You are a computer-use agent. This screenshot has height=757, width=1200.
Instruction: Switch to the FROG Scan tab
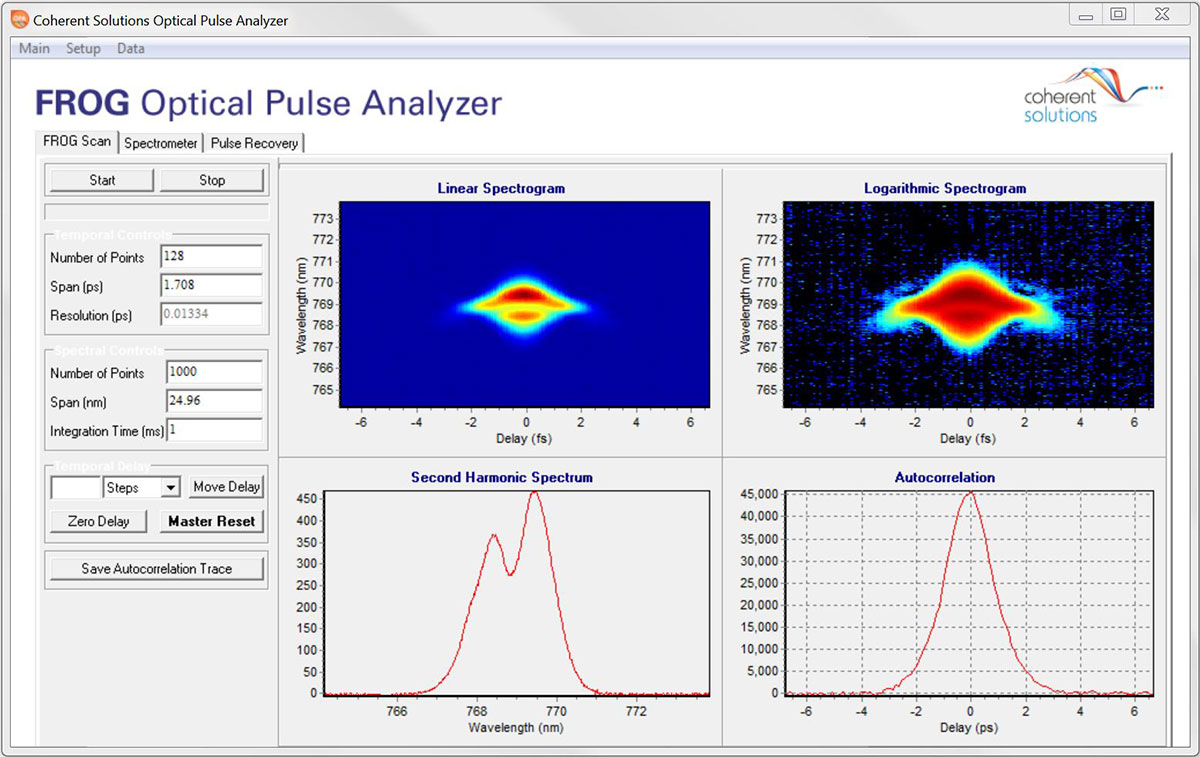(77, 141)
